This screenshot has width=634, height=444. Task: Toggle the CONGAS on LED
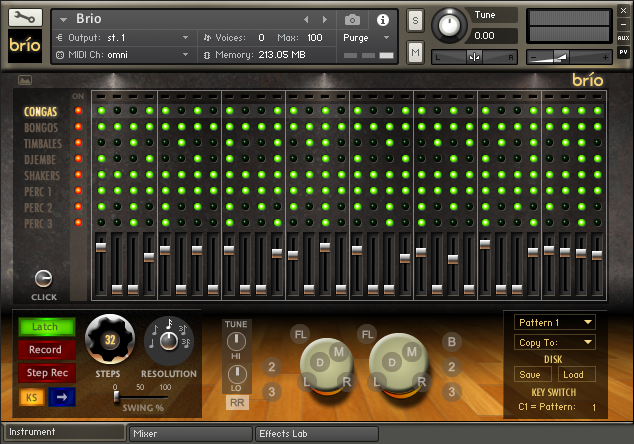pos(78,110)
